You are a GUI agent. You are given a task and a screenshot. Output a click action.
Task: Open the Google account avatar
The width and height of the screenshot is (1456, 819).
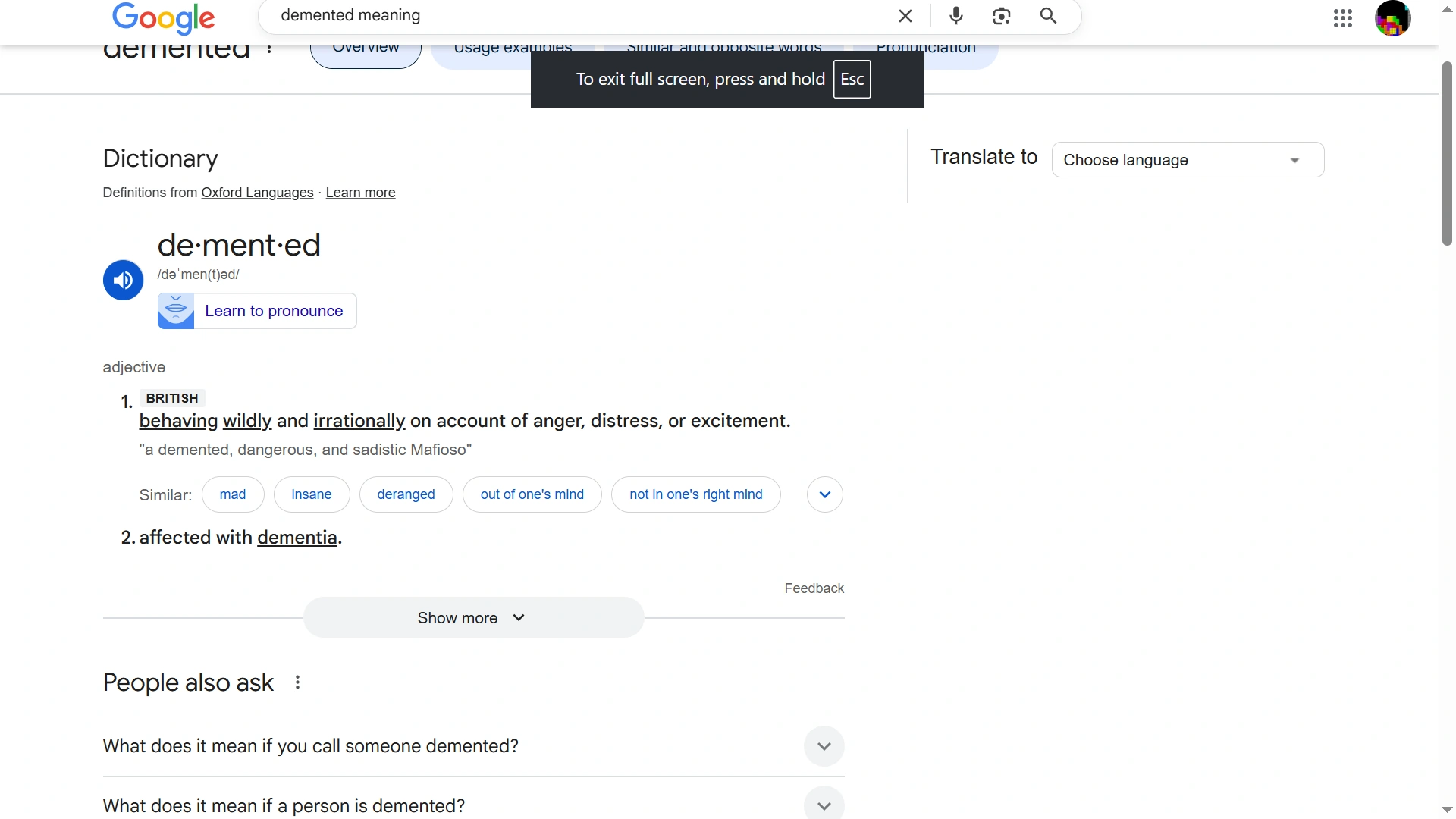click(x=1392, y=18)
